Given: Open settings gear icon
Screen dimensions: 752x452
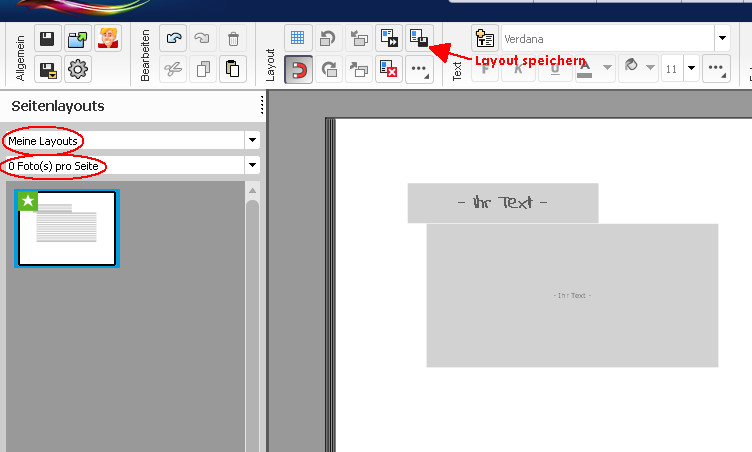Looking at the screenshot, I should [78, 69].
